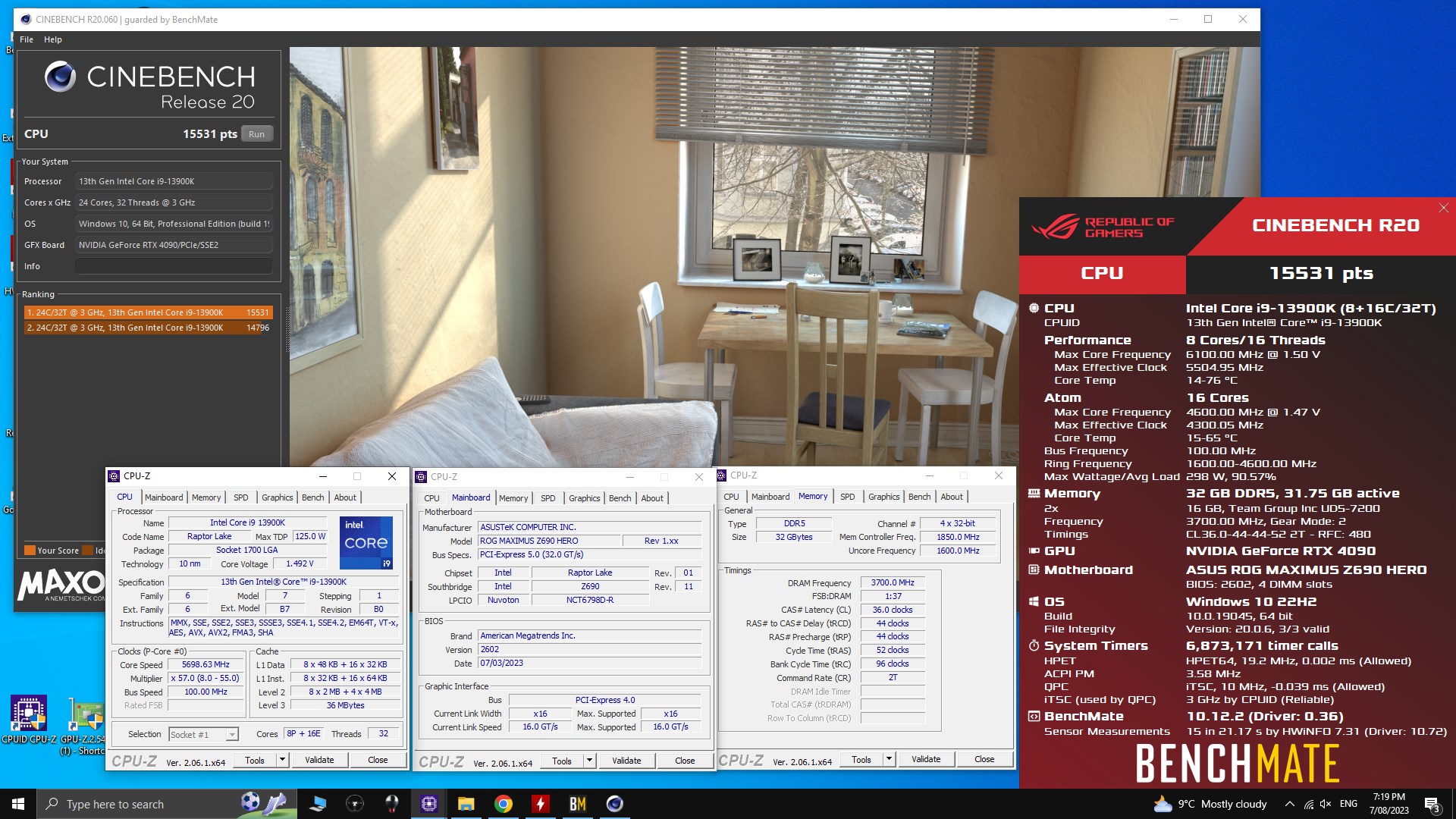This screenshot has width=1456, height=819.
Task: Open the remote desktop PC icon in taskbar
Action: coord(318,804)
